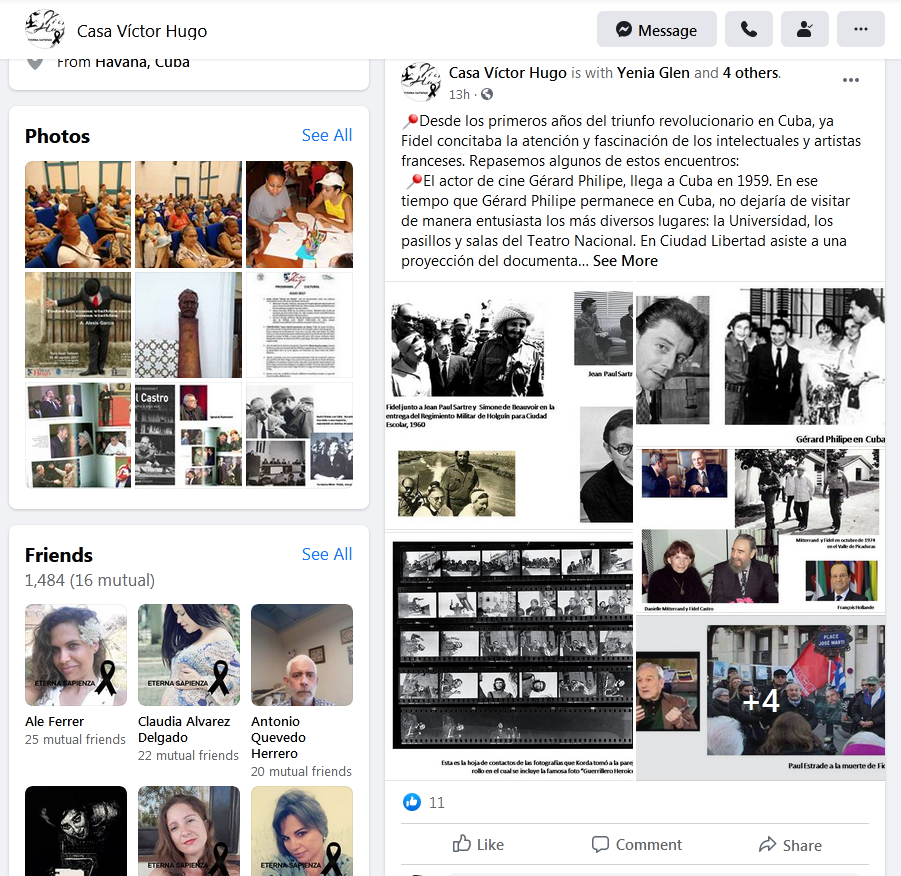Open the Gérard Philipe en Cuba image

pyautogui.click(x=760, y=364)
